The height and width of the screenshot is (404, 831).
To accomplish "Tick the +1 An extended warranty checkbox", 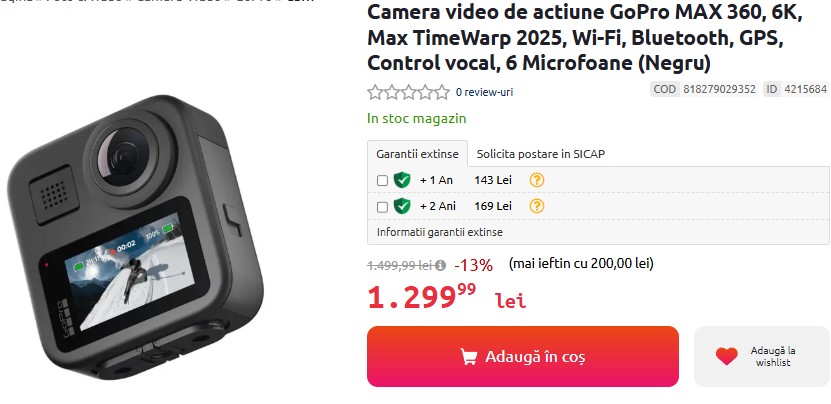I will click(382, 181).
